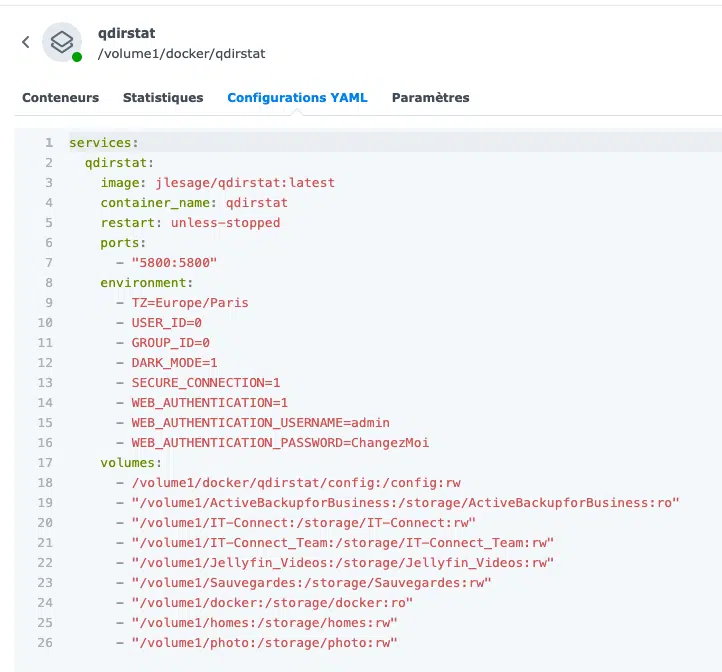Image resolution: width=722 pixels, height=672 pixels.
Task: Click the /volume1/docker:/storage/docker:ro line
Action: coord(272,603)
